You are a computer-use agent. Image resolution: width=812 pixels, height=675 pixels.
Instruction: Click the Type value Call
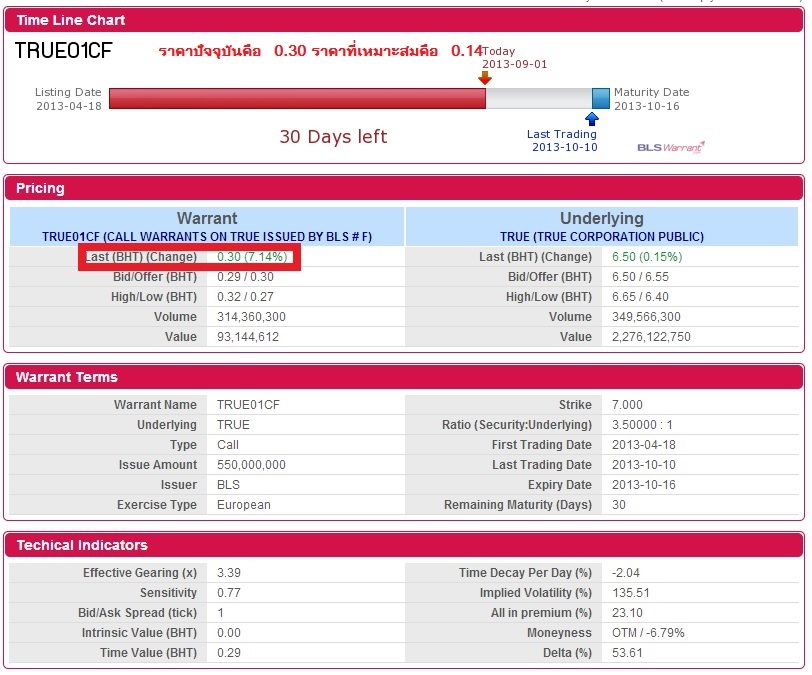(228, 444)
